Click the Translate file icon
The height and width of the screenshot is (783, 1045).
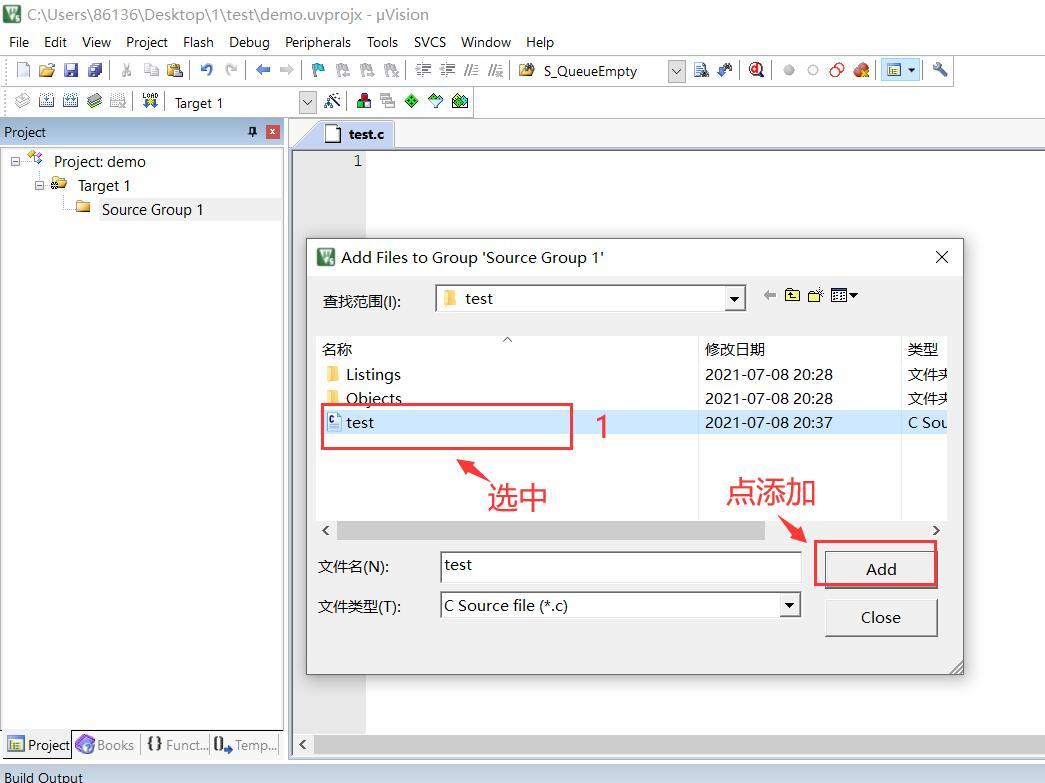coord(22,101)
